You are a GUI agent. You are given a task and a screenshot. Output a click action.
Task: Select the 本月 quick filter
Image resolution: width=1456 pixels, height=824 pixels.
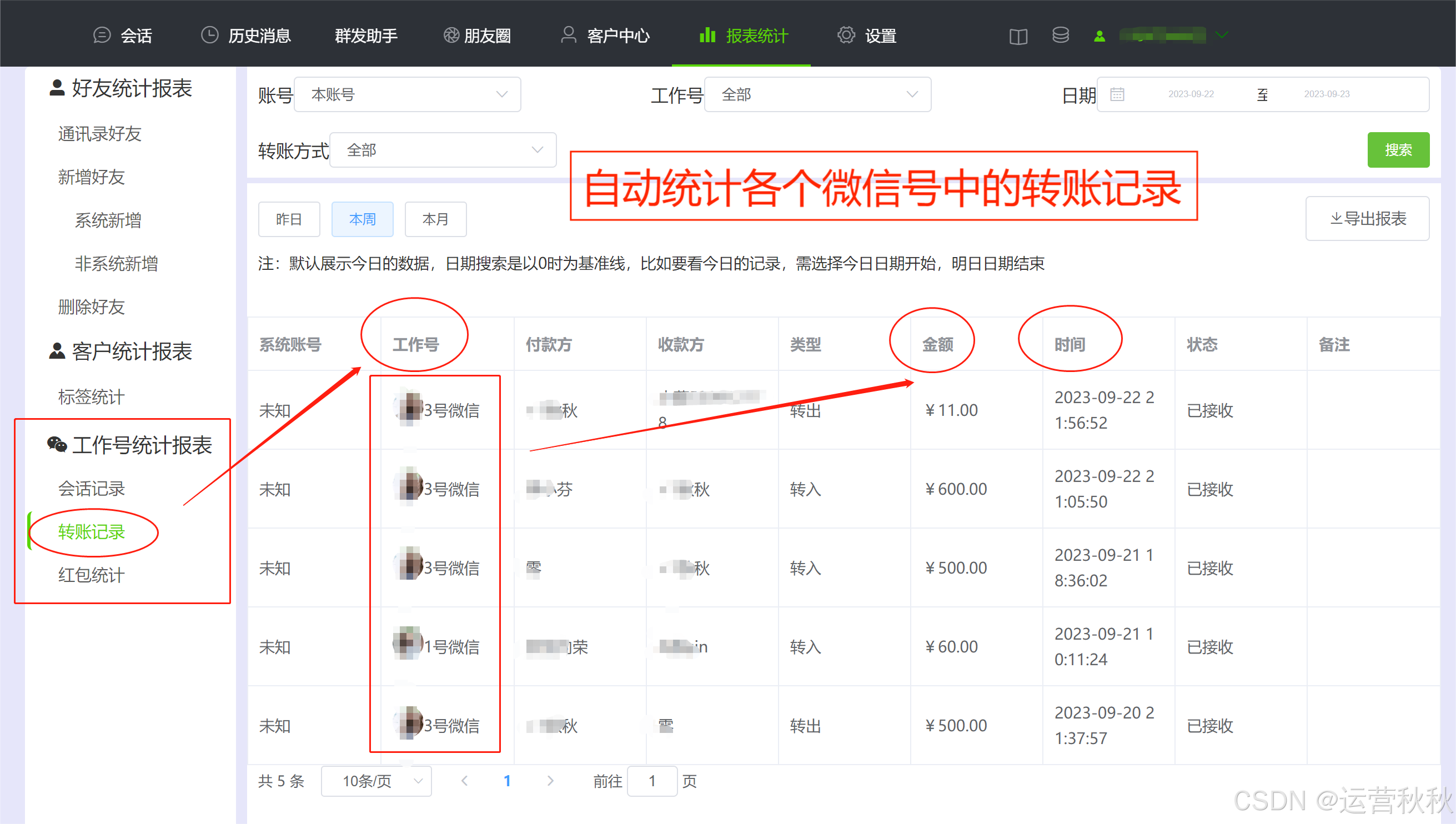click(x=435, y=219)
